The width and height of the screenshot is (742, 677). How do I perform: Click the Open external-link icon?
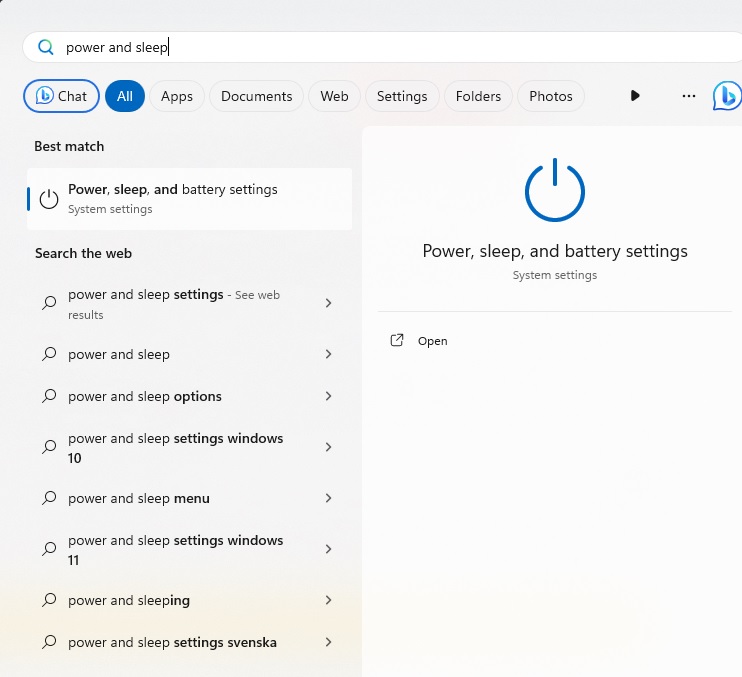[397, 340]
